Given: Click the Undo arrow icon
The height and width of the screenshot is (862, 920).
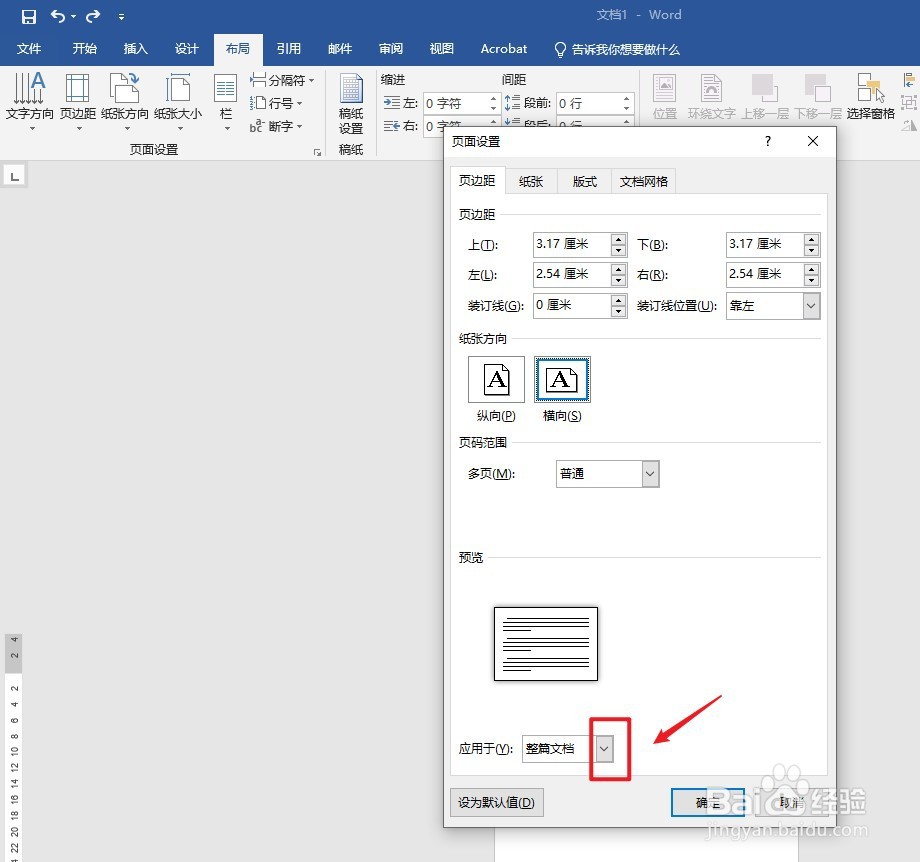Looking at the screenshot, I should point(58,16).
